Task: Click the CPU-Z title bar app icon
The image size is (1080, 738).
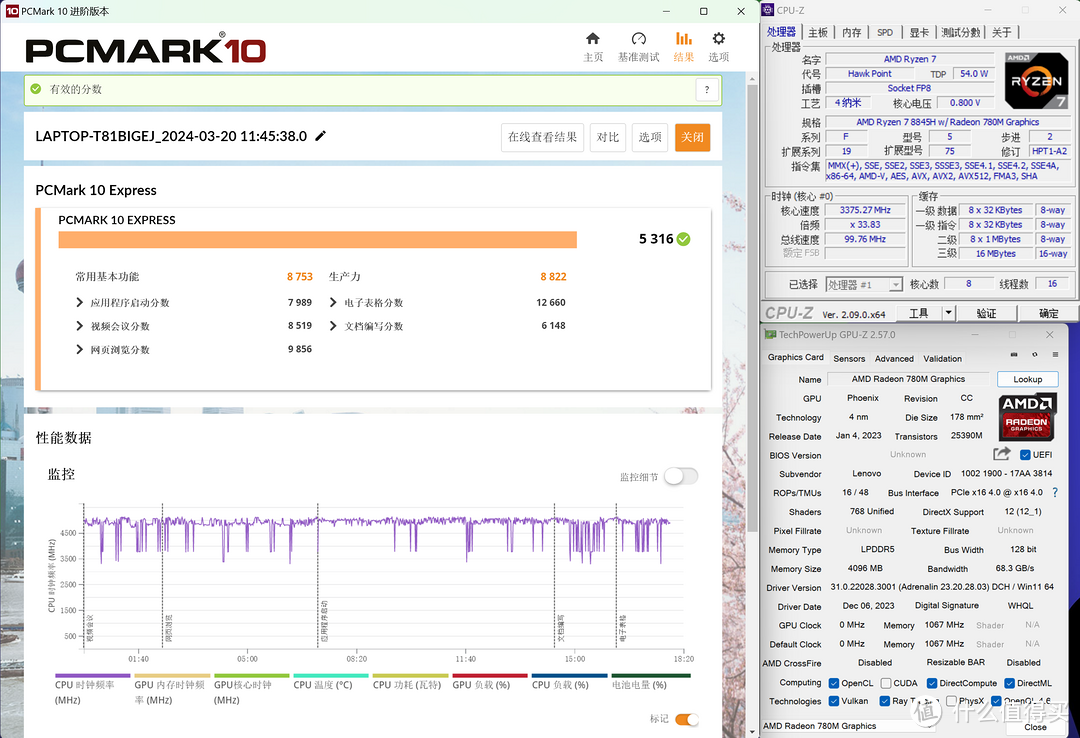Action: 768,10
